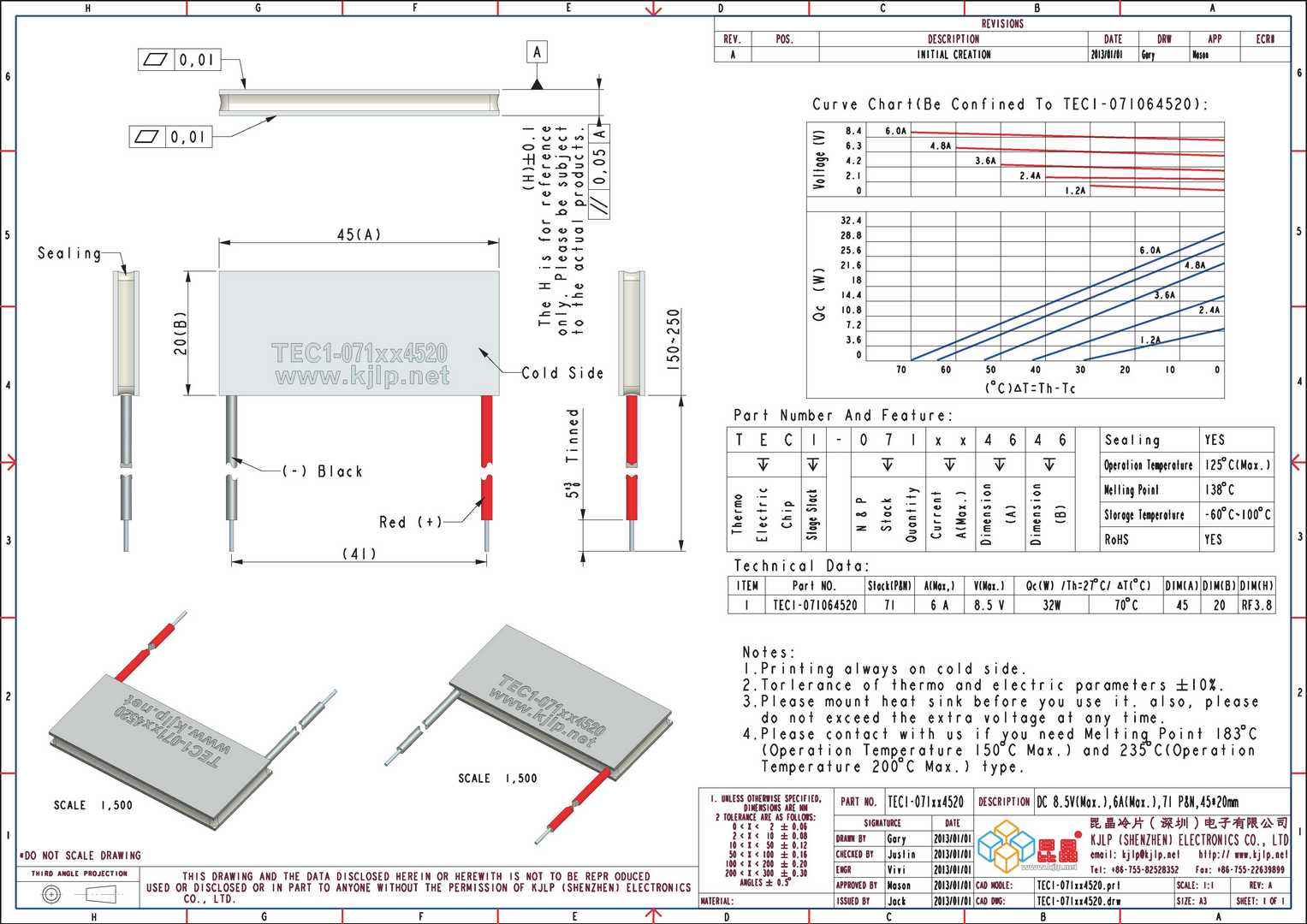
Task: Click the TEC1-071xx4520.drw CAD drawing filename
Action: (x=1078, y=901)
